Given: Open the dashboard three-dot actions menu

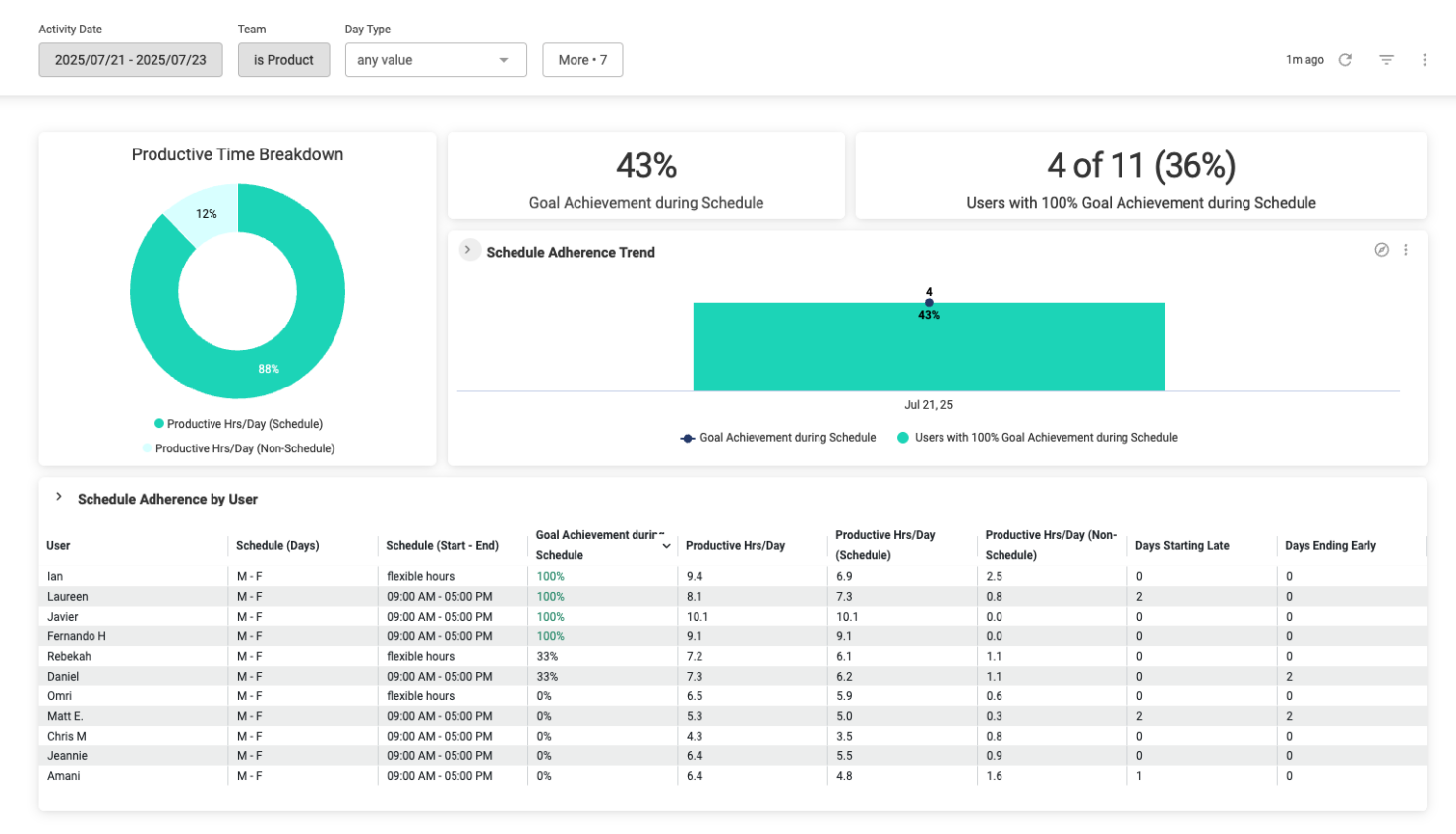Looking at the screenshot, I should (1425, 59).
